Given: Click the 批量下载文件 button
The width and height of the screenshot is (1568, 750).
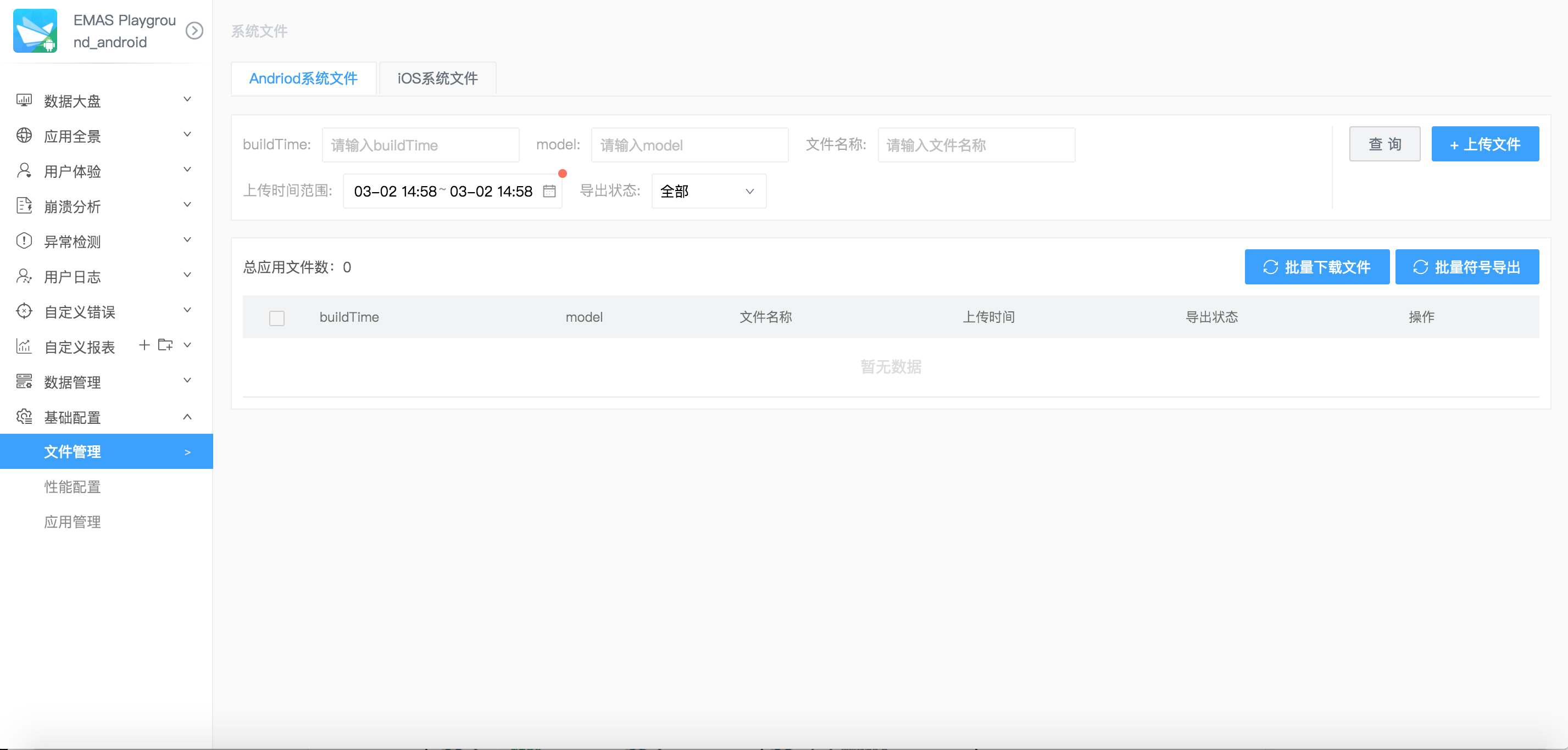Looking at the screenshot, I should pyautogui.click(x=1316, y=267).
